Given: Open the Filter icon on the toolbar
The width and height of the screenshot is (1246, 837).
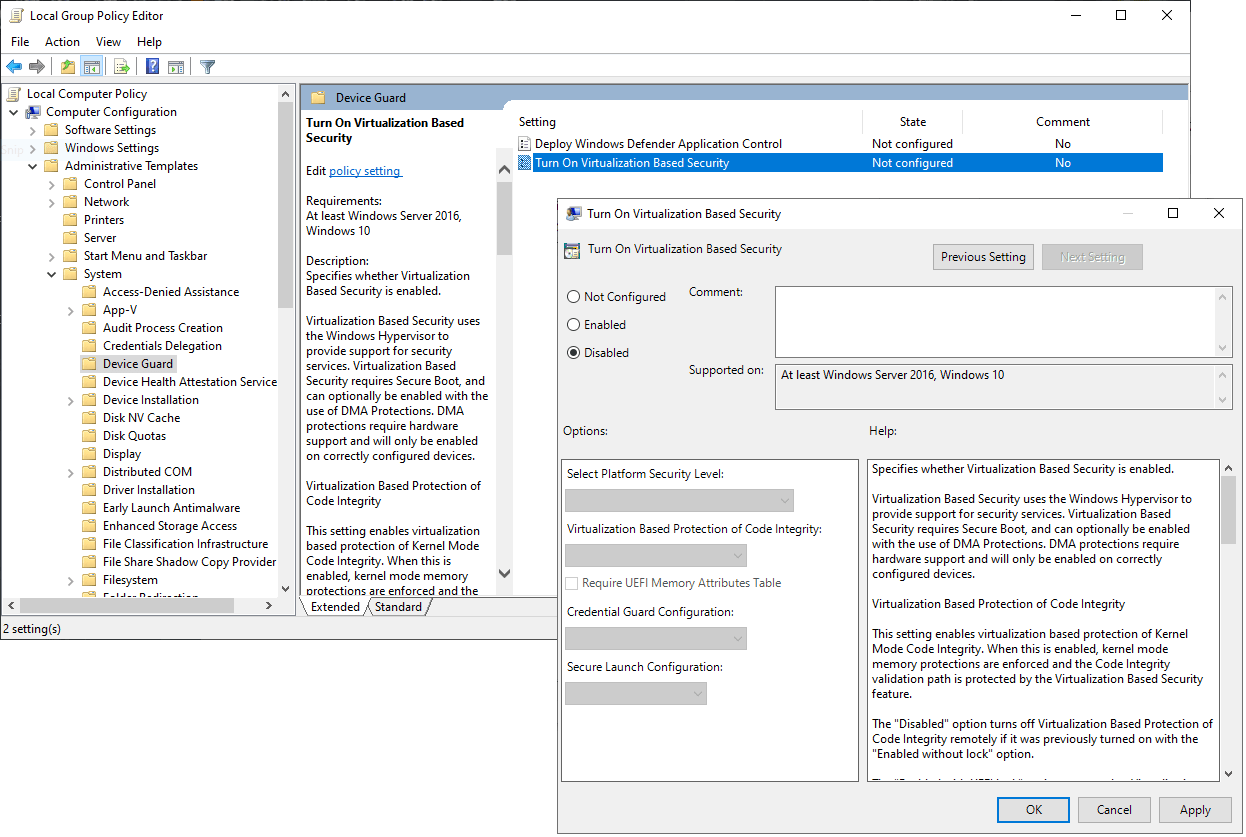Looking at the screenshot, I should [207, 66].
